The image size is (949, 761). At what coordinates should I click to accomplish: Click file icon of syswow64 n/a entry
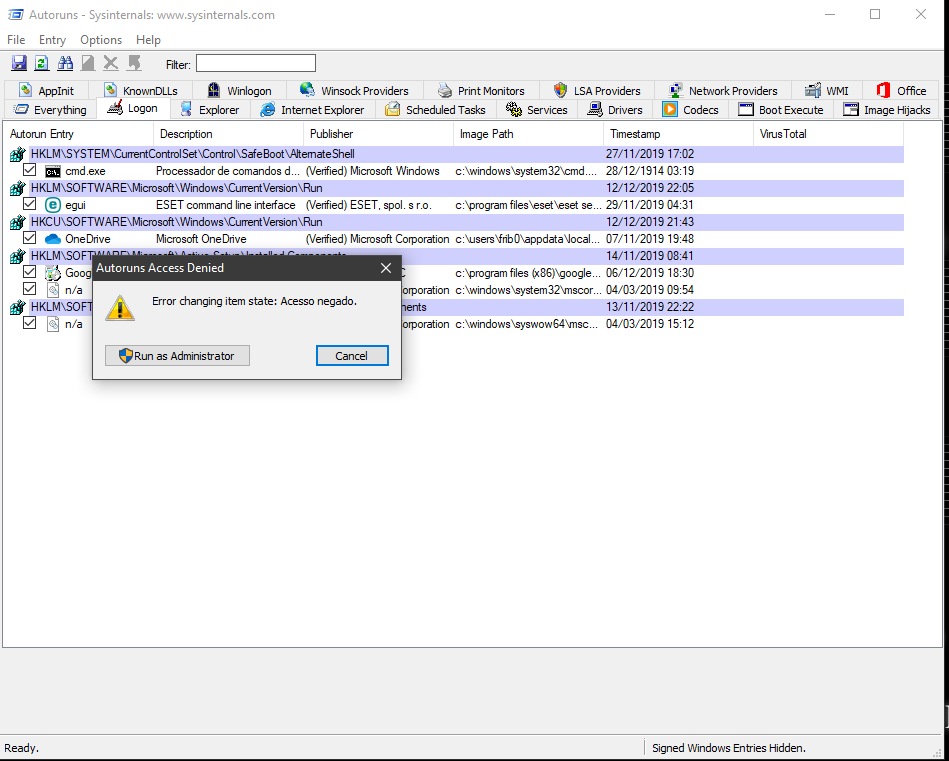click(x=53, y=324)
